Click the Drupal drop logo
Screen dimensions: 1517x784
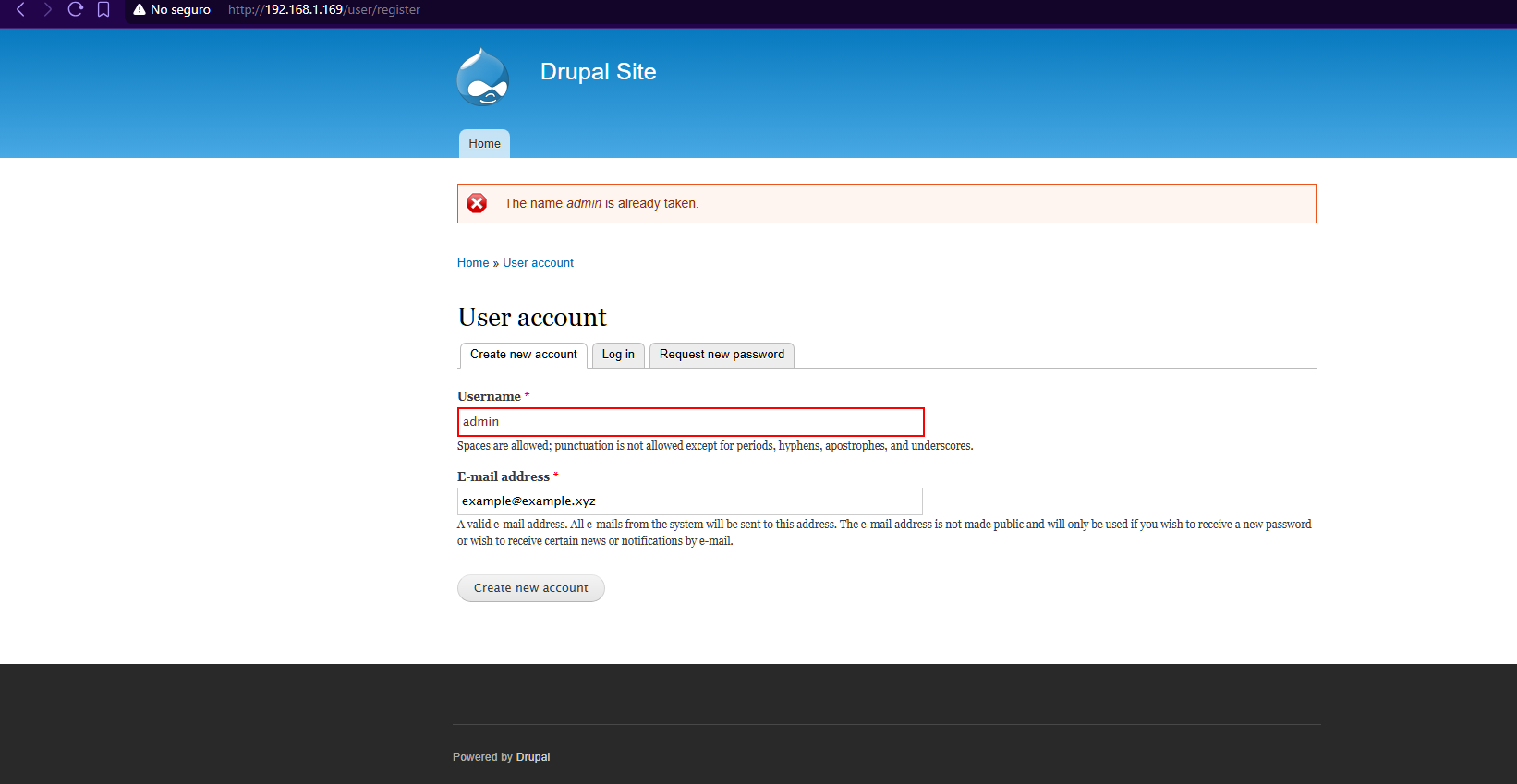(483, 77)
